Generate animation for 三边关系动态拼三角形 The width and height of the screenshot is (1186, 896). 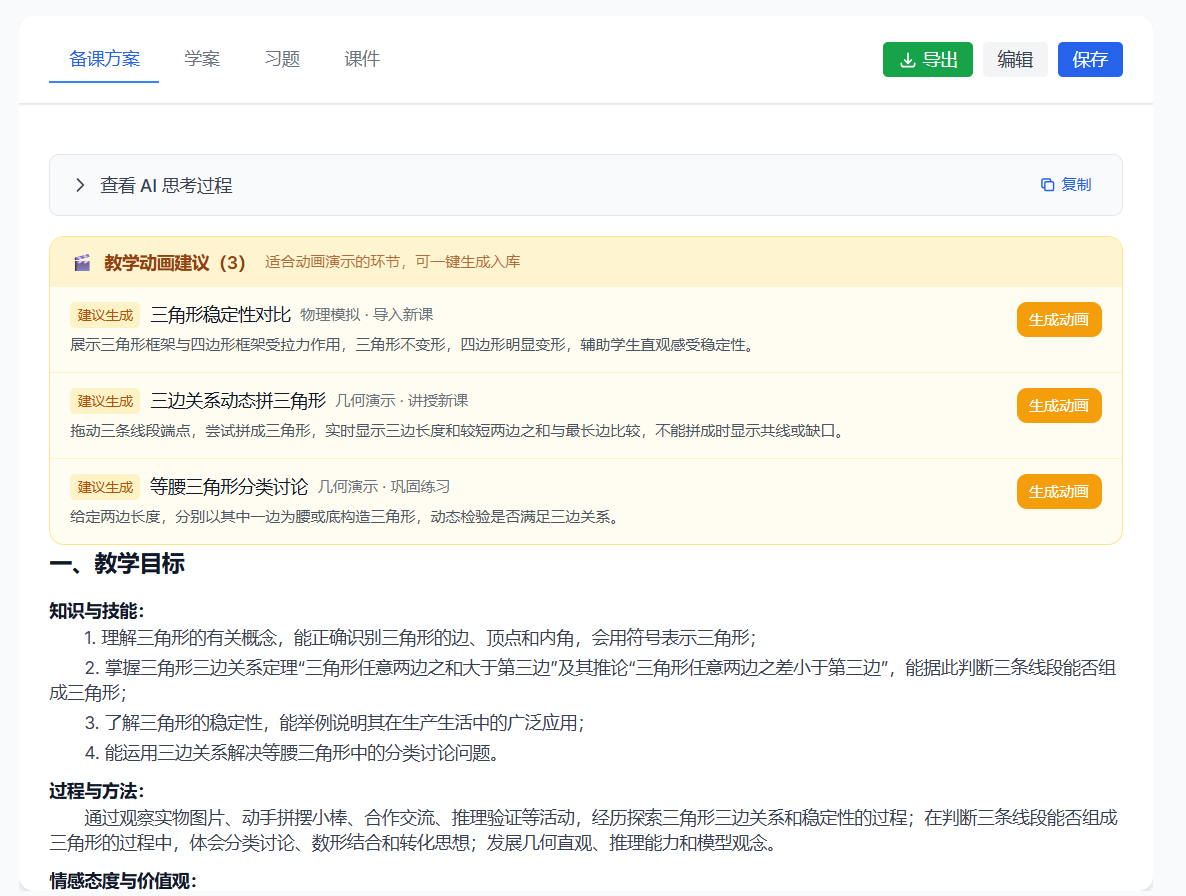pos(1059,406)
